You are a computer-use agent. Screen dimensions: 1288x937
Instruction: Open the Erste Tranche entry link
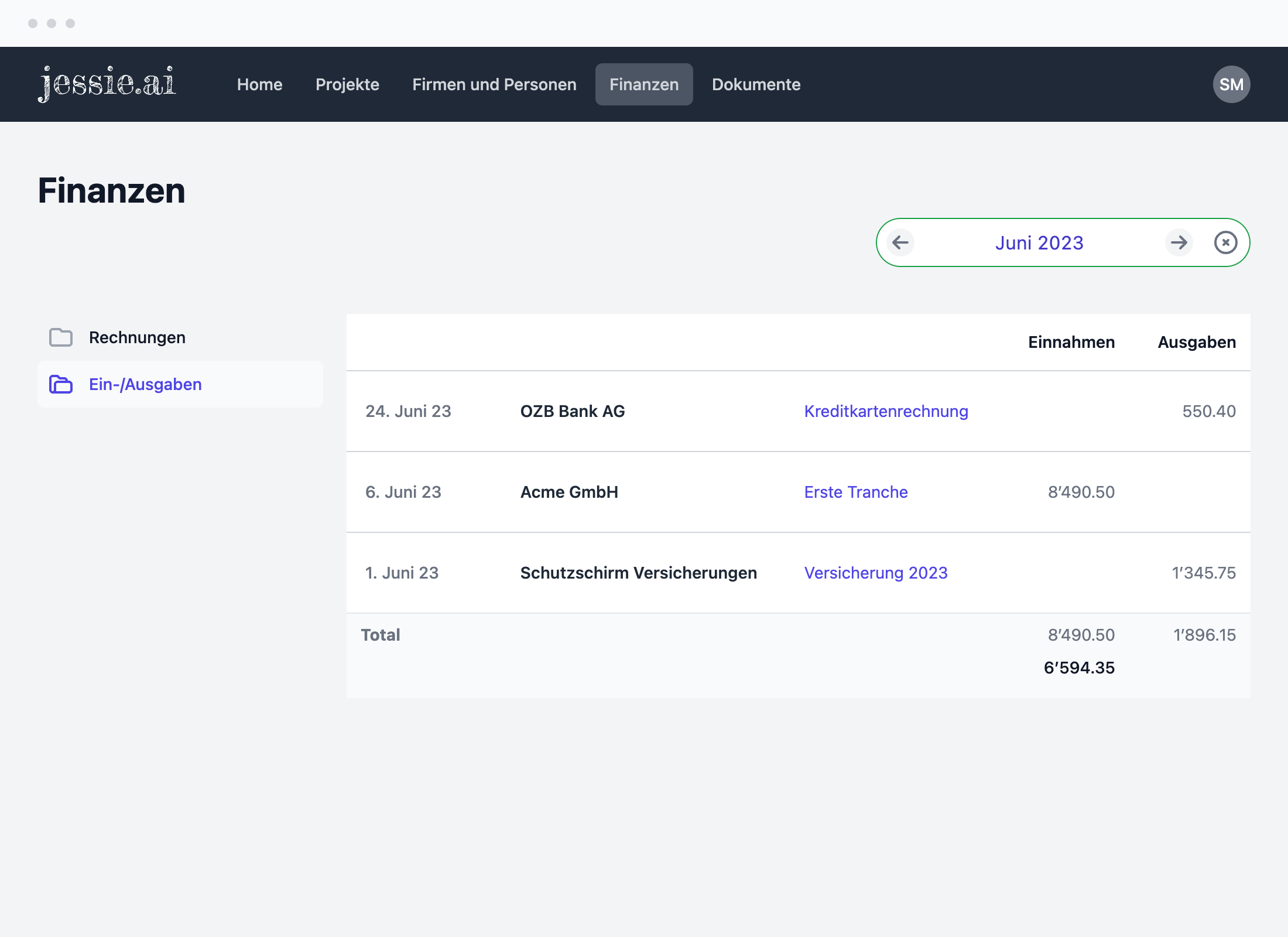[855, 492]
